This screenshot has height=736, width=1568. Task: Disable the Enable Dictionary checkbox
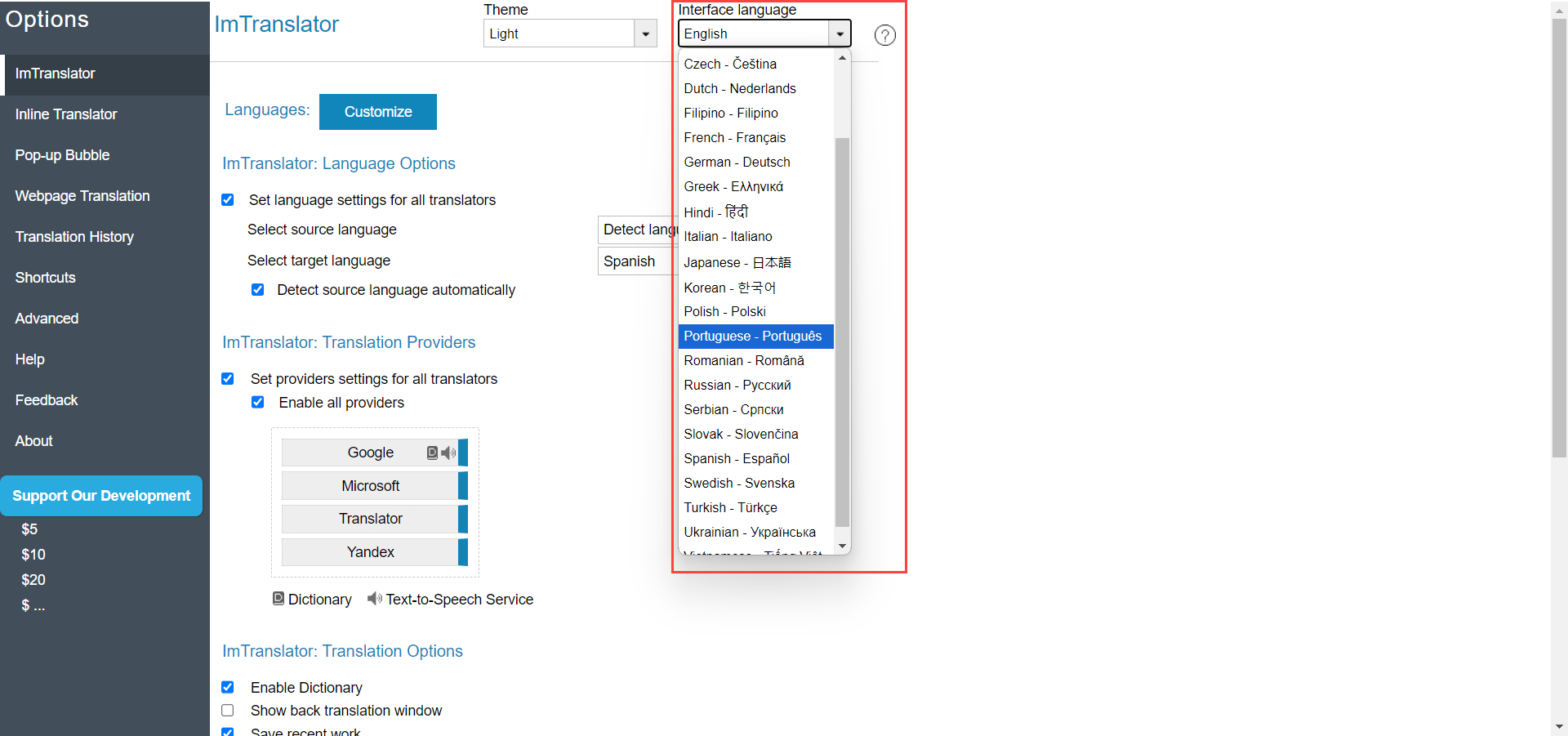(228, 688)
